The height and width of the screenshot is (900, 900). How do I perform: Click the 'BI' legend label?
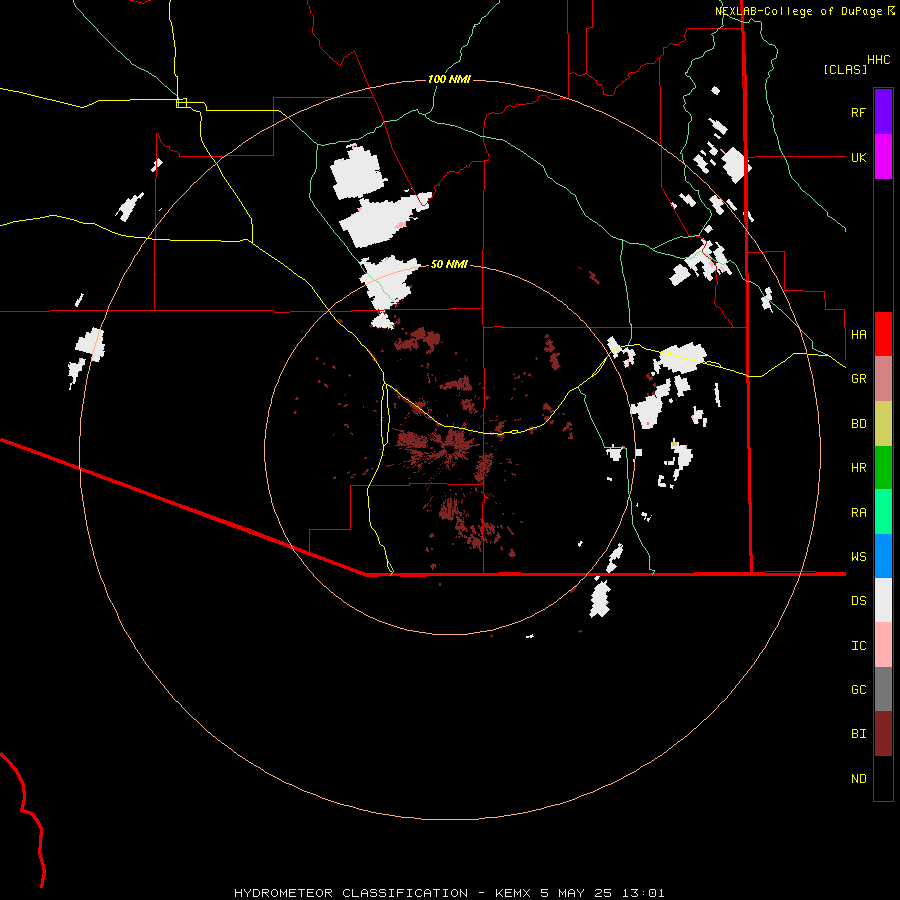[x=858, y=734]
